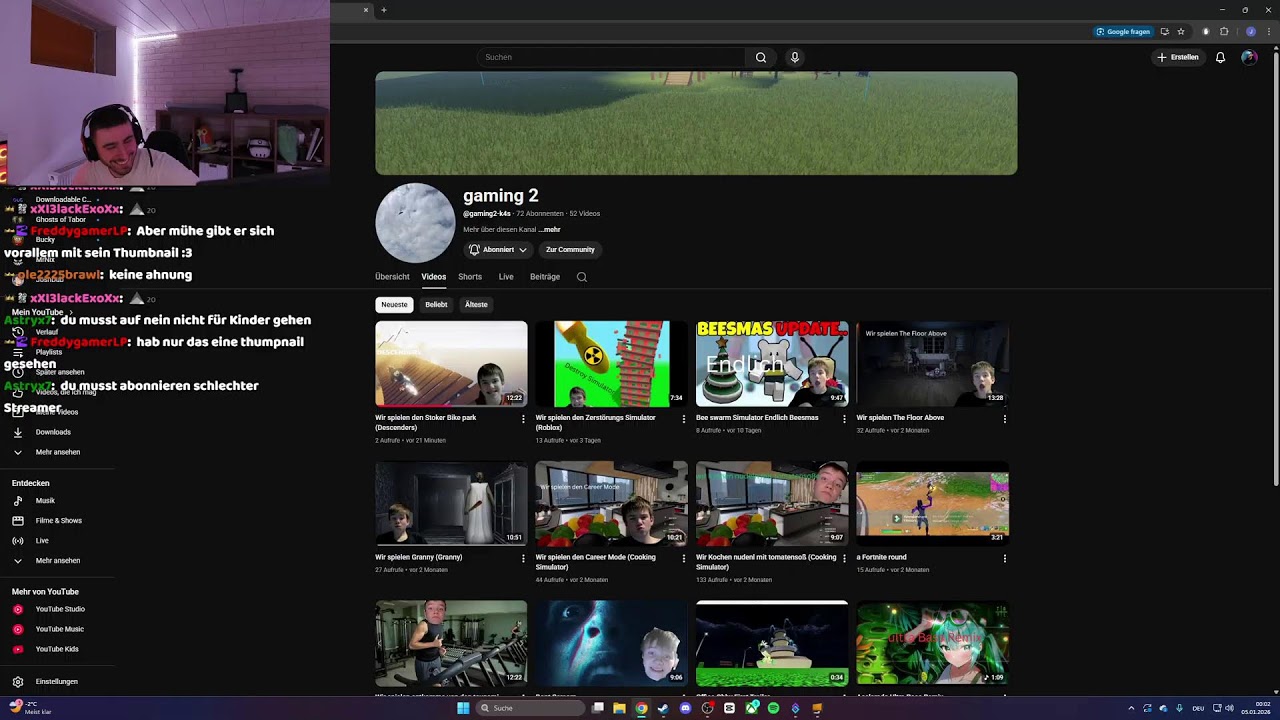The height and width of the screenshot is (720, 1280).
Task: Open the YouTube account avatar menu
Action: 1249,57
